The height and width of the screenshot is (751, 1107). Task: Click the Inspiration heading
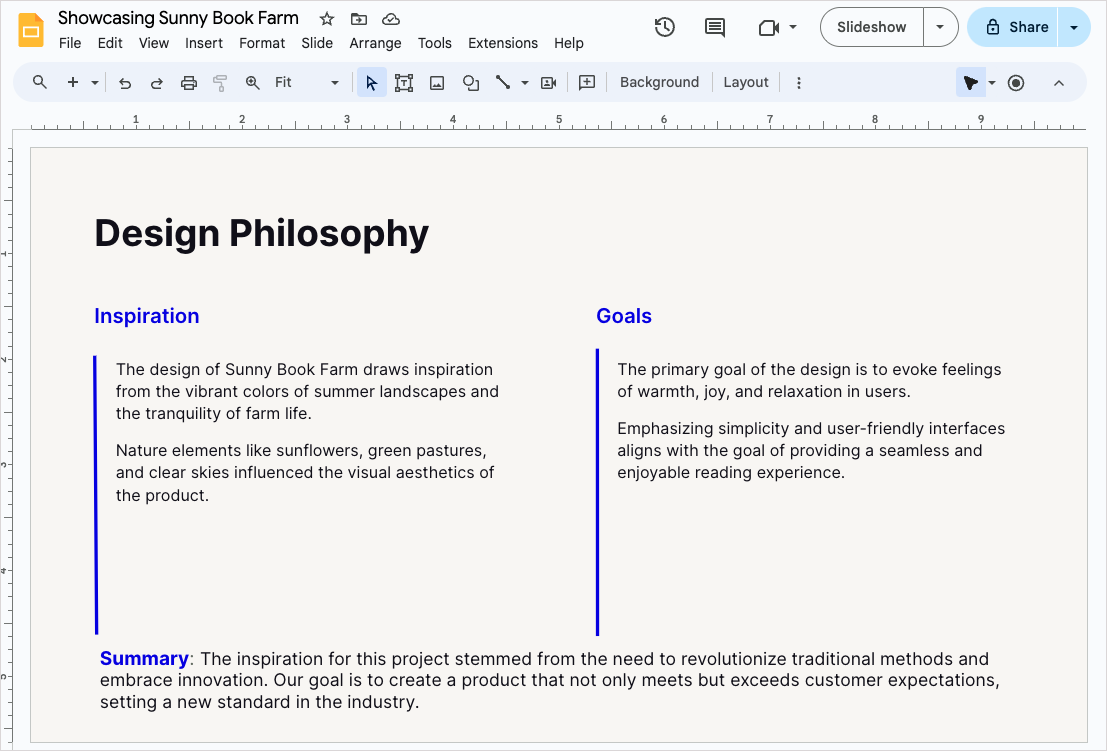tap(147, 316)
